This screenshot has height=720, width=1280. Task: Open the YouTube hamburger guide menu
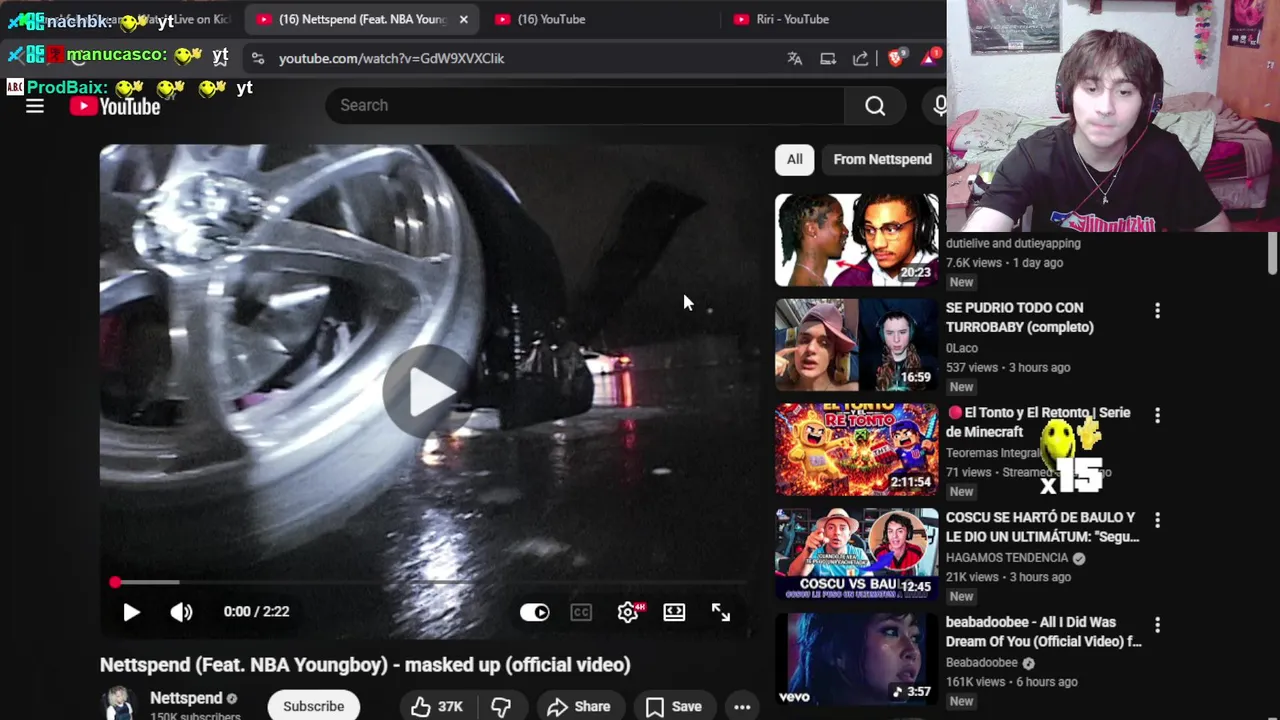pos(35,106)
